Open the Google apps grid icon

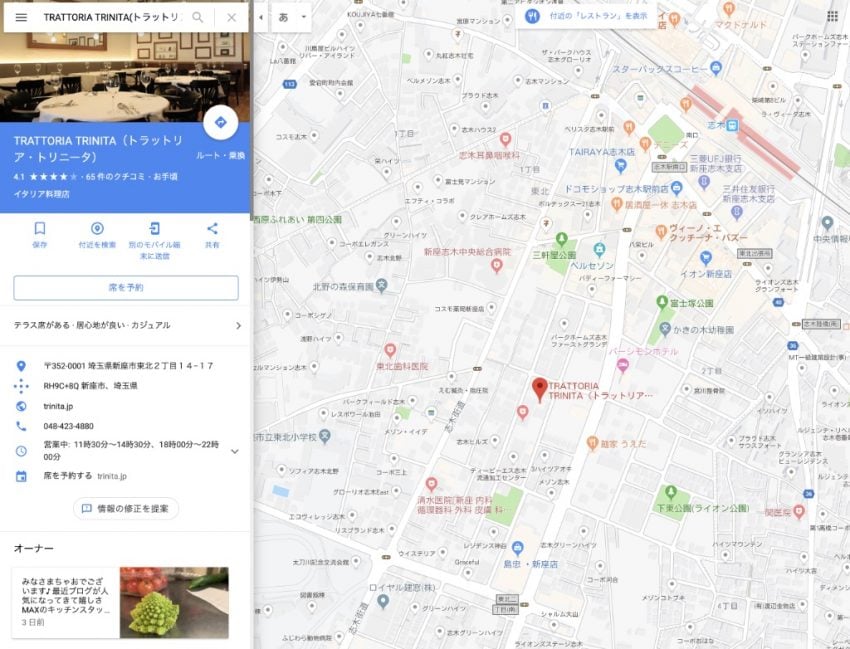point(833,16)
